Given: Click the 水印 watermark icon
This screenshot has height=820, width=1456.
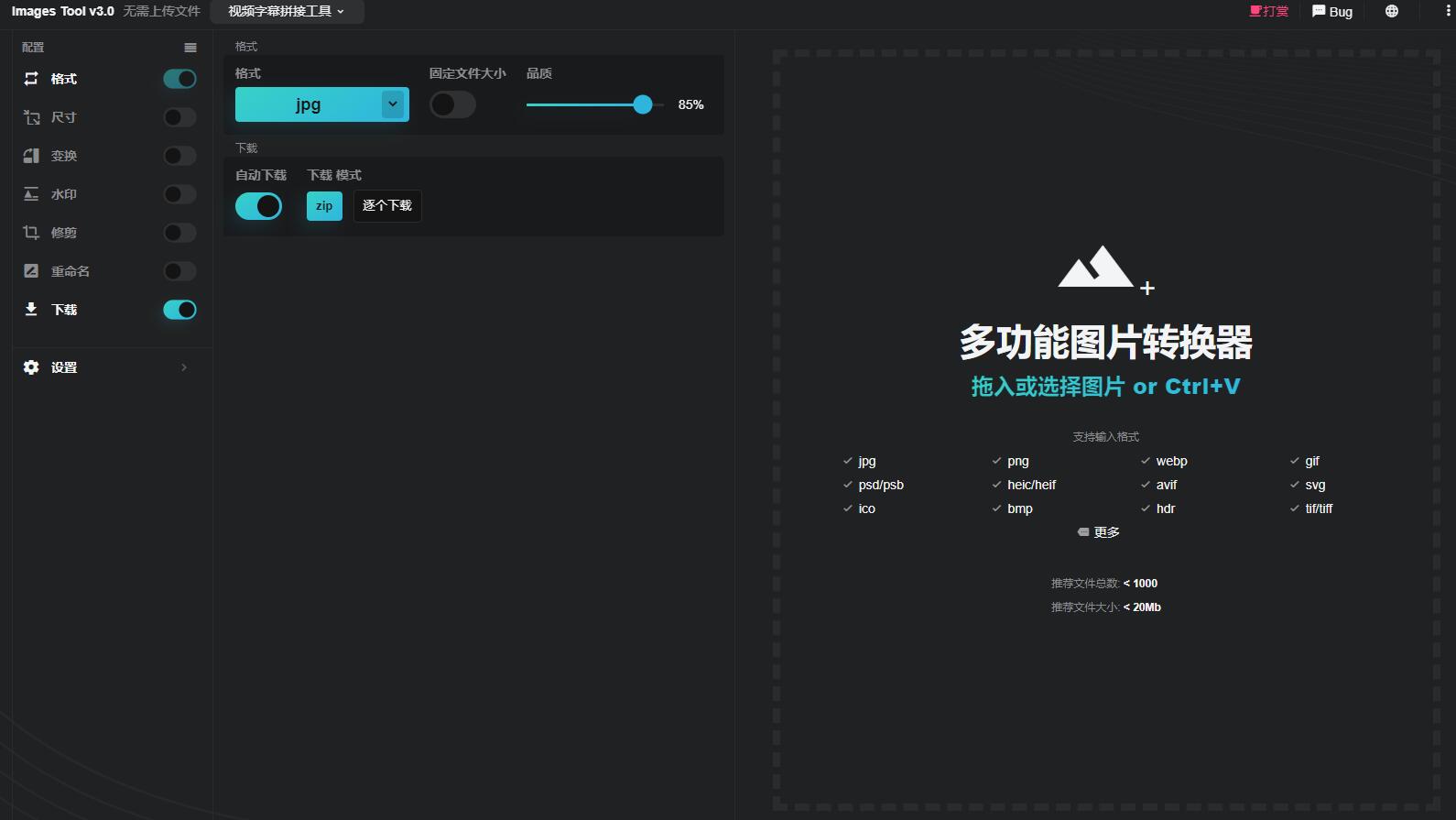Looking at the screenshot, I should [31, 194].
